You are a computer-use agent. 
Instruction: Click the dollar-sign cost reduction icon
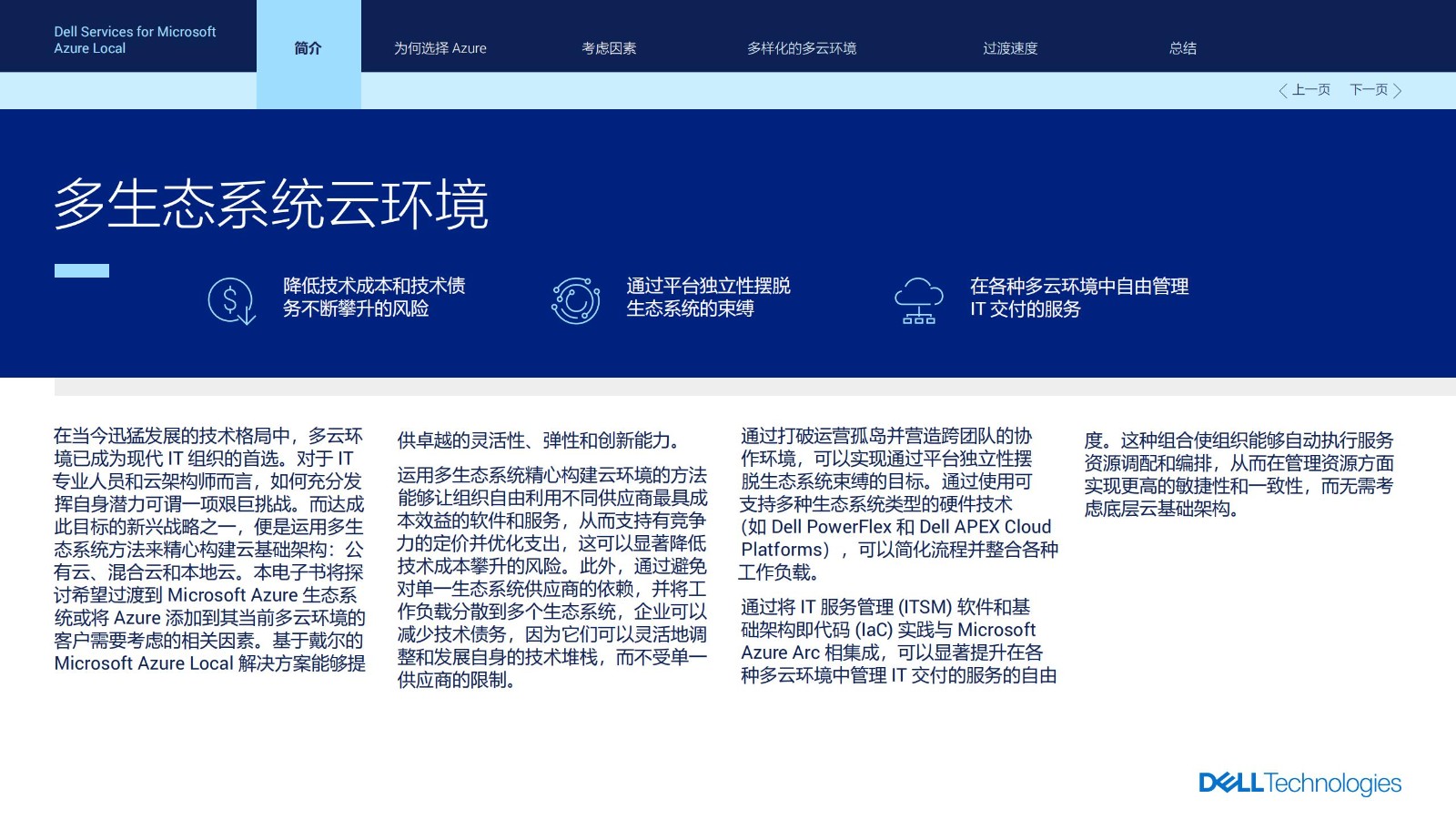coord(231,300)
